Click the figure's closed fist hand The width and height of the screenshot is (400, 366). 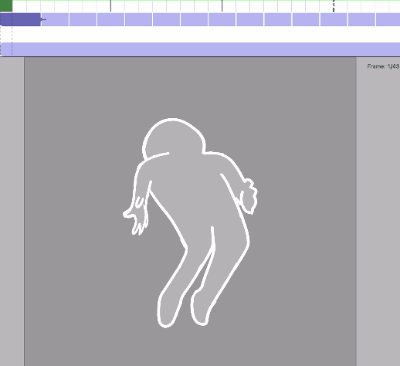point(248,197)
